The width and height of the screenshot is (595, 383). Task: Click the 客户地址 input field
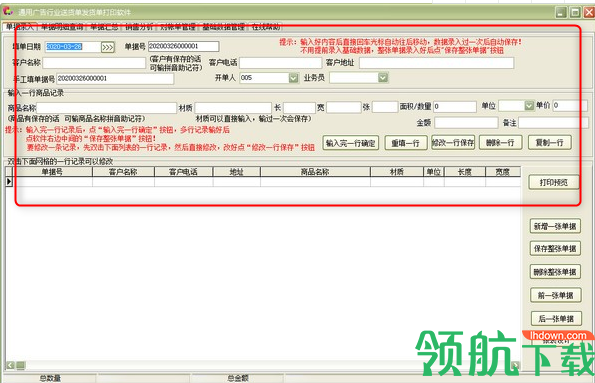click(x=436, y=63)
